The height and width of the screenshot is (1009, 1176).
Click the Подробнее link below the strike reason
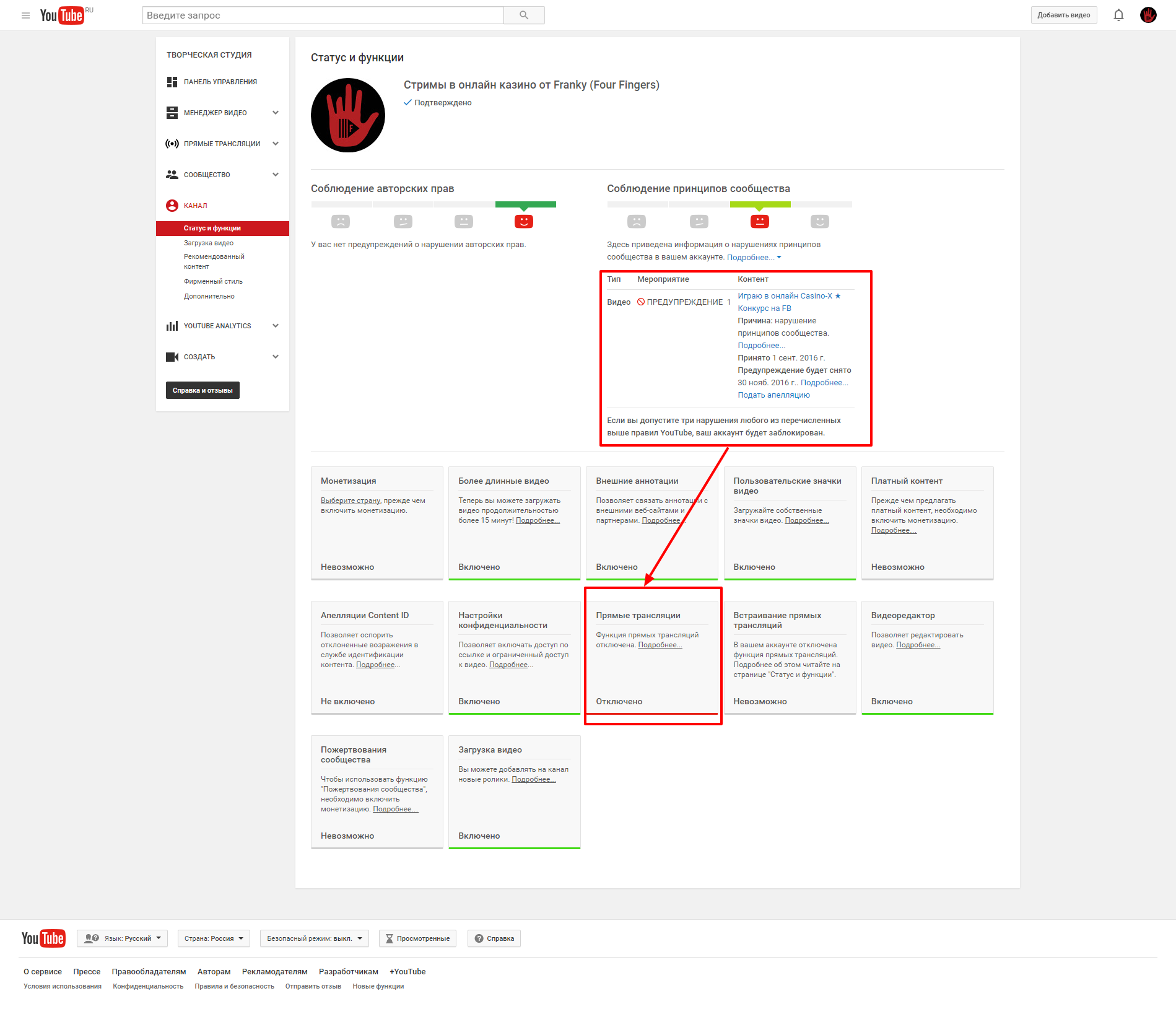(x=761, y=346)
